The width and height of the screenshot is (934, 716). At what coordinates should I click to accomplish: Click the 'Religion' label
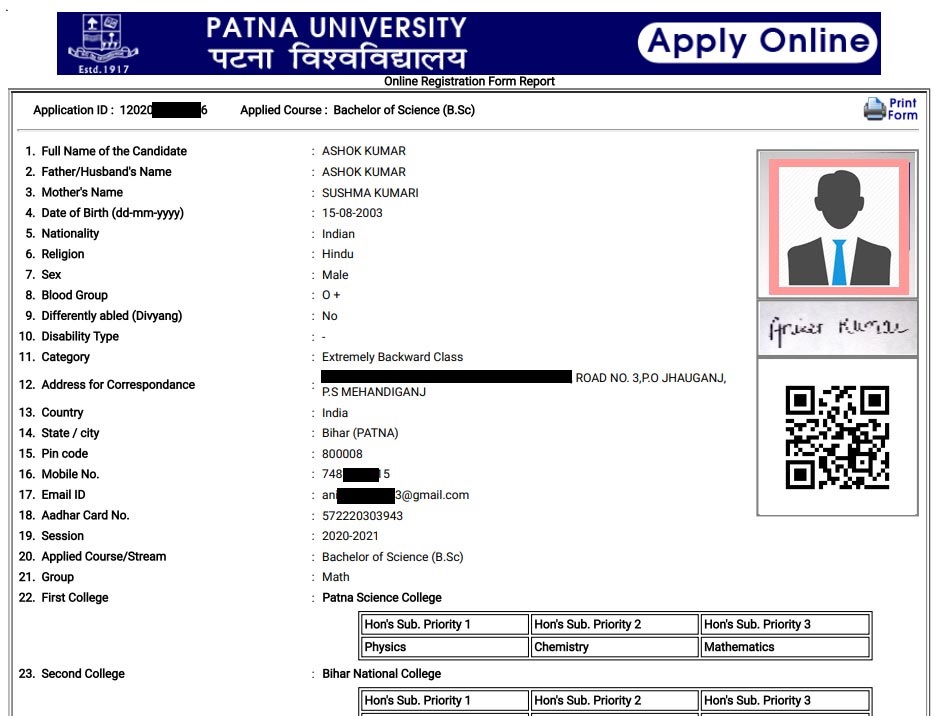[63, 254]
